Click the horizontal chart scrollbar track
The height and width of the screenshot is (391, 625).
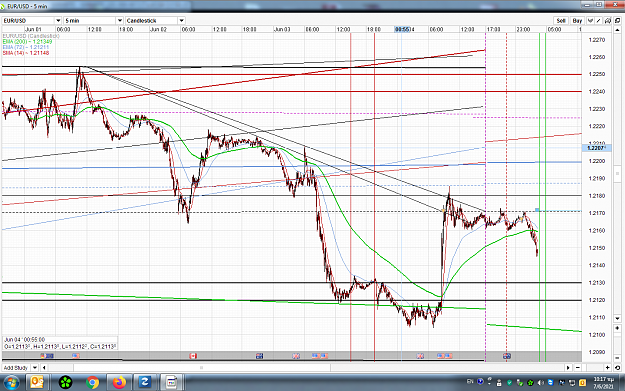306,367
